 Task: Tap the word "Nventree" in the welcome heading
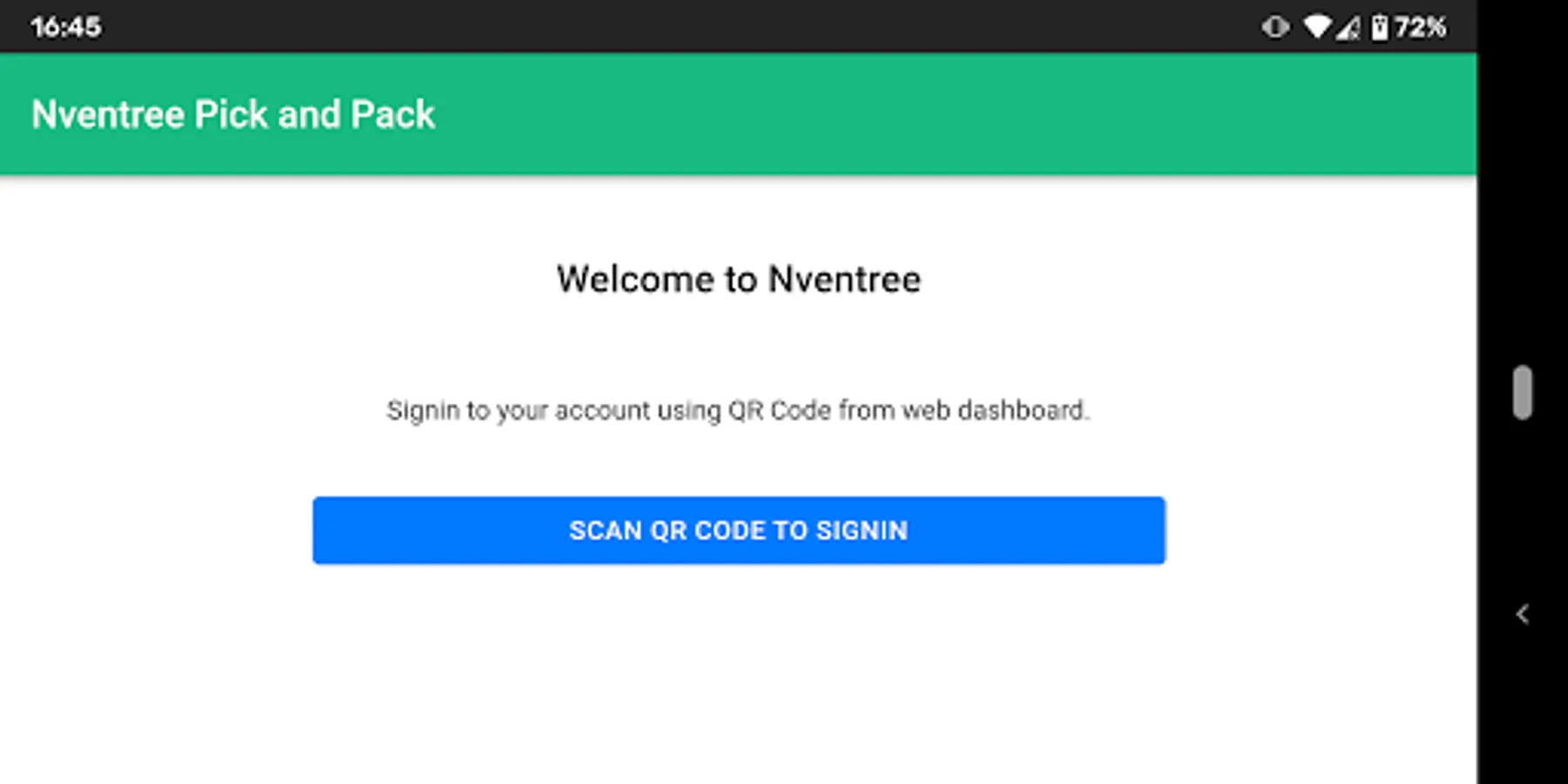pyautogui.click(x=843, y=280)
